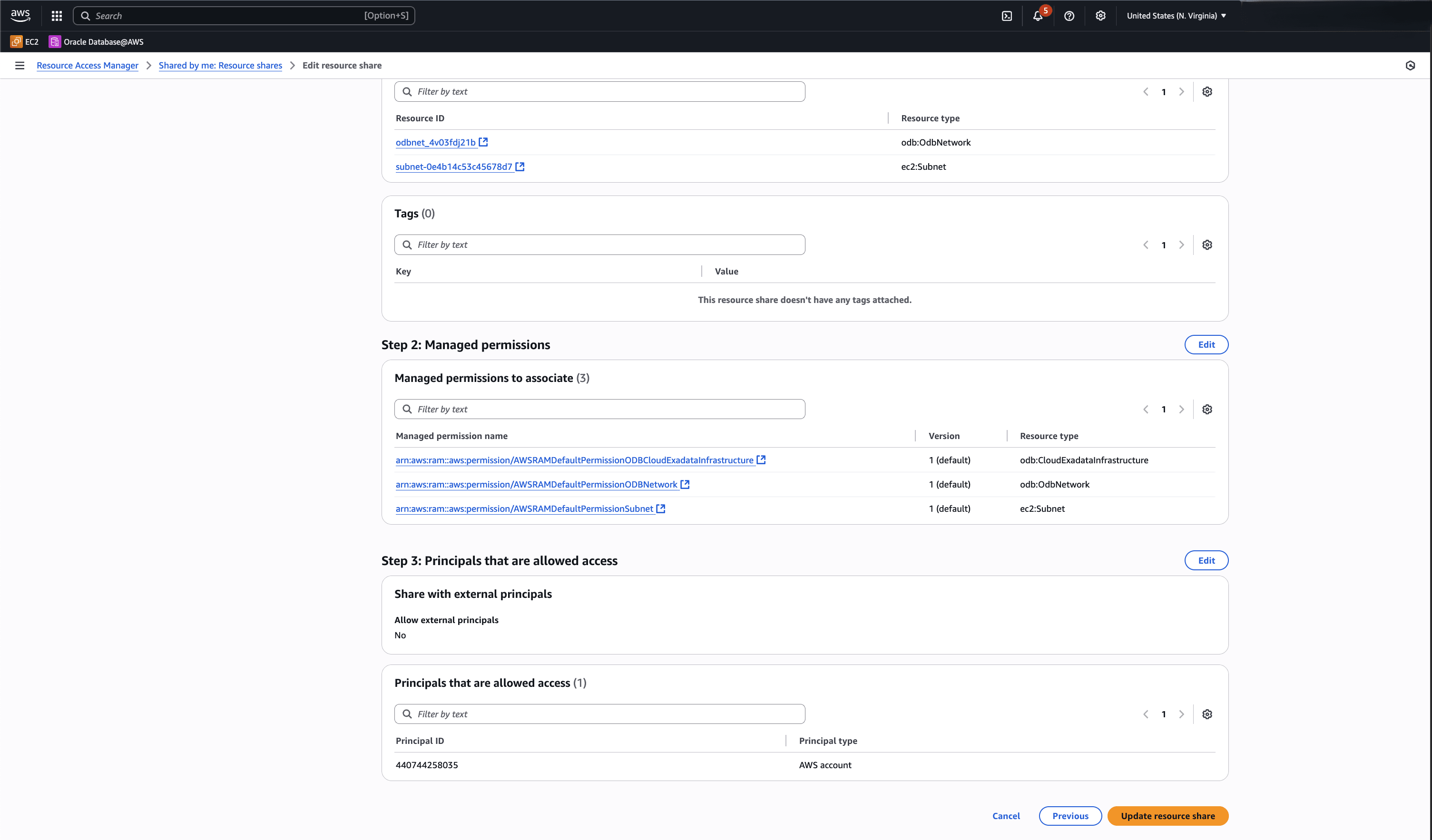
Task: Expand the United States (N. Virginia) region dropdown
Action: pos(1176,16)
